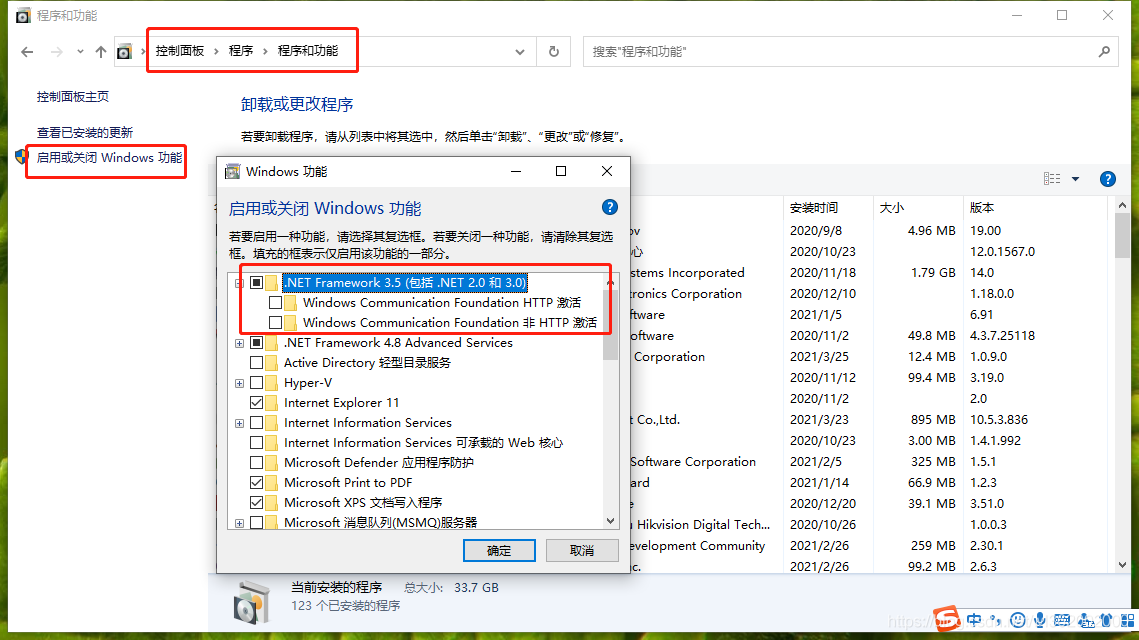Click the Windows 功能 feature list scrollbar thumb
The width and height of the screenshot is (1139, 640).
pos(610,325)
